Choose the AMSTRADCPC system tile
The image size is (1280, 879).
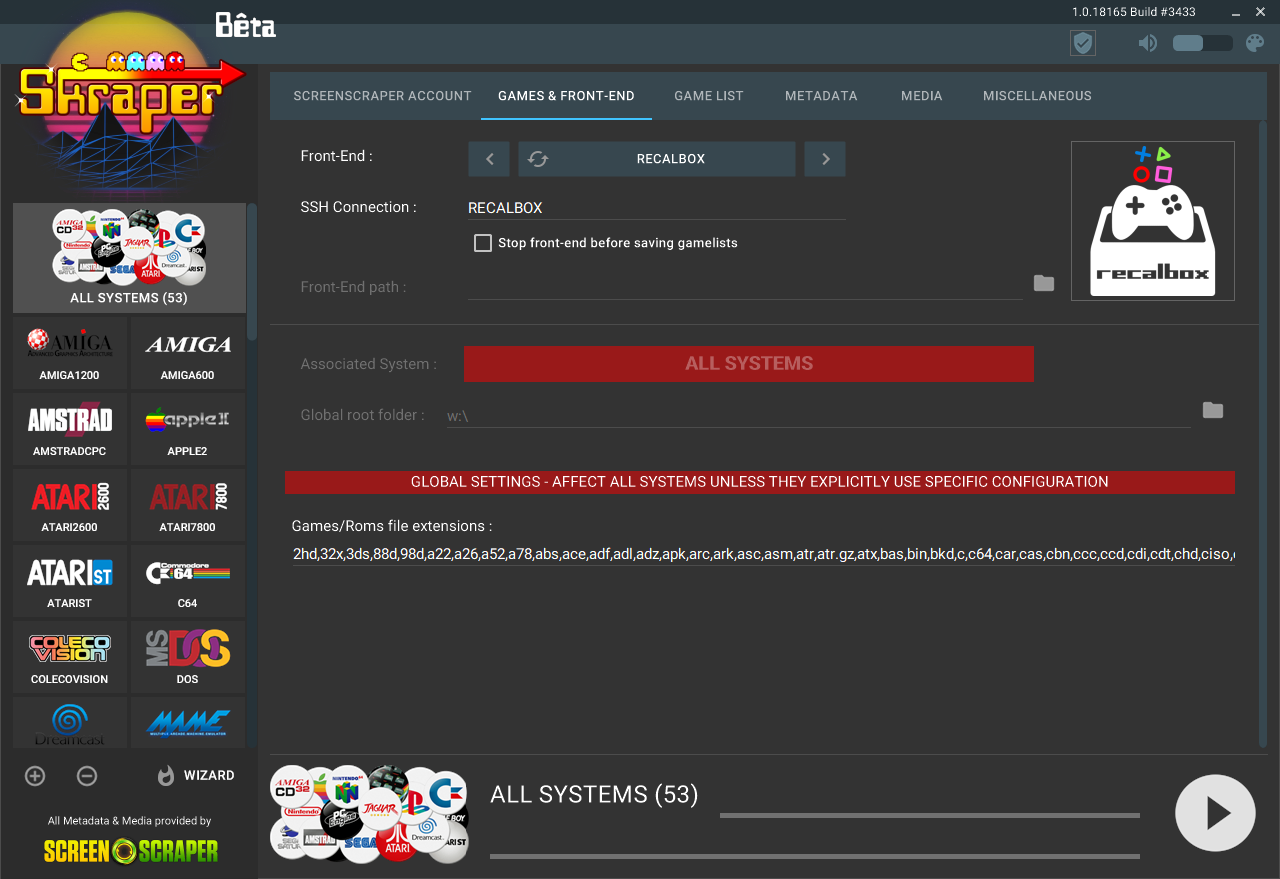70,430
